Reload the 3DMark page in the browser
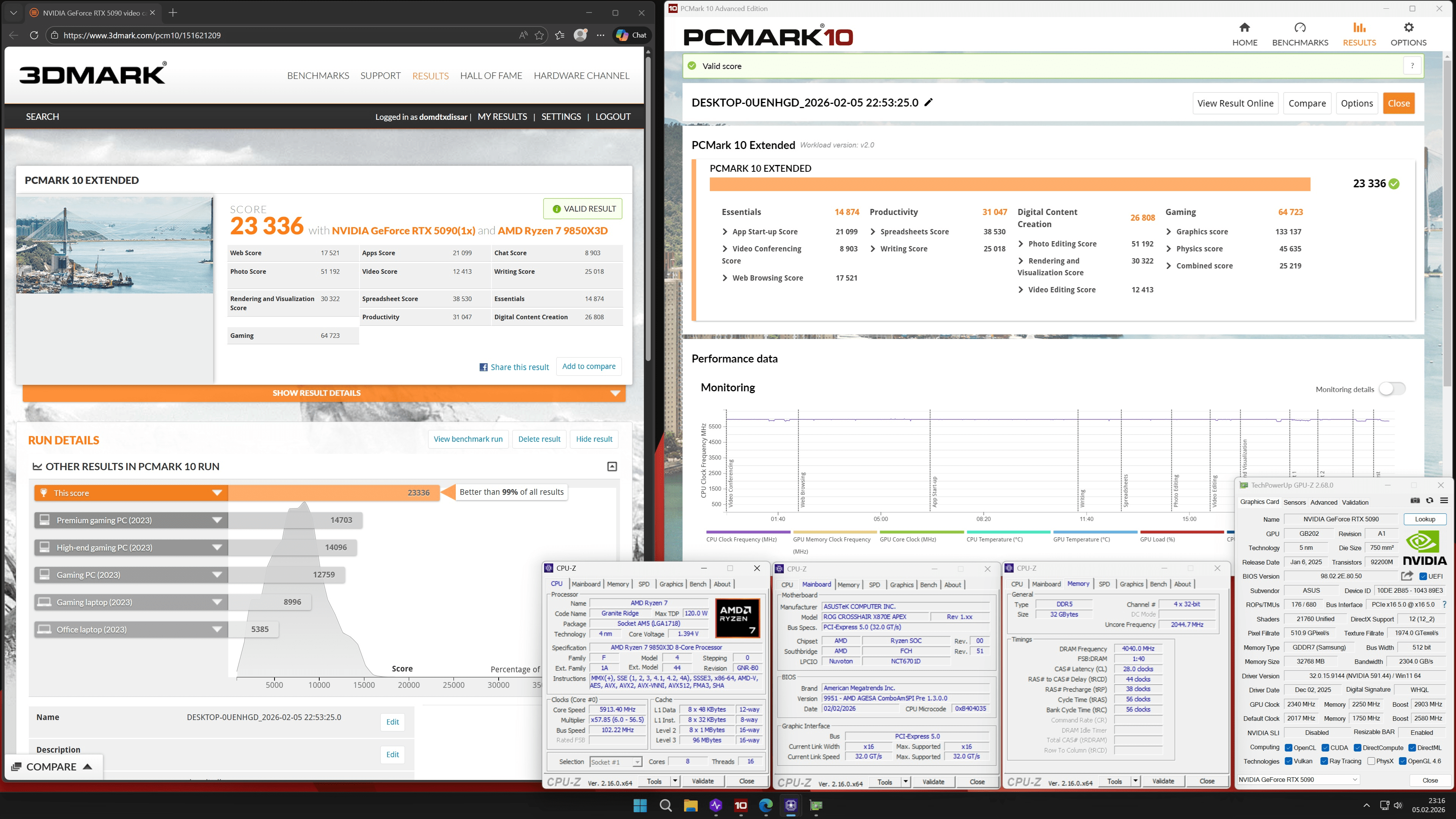Screen dimensions: 1456x819 coord(34,35)
